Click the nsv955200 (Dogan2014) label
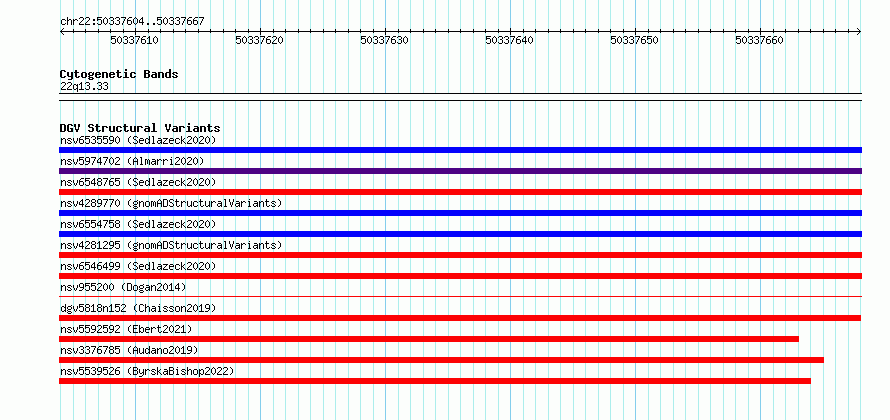 point(123,287)
